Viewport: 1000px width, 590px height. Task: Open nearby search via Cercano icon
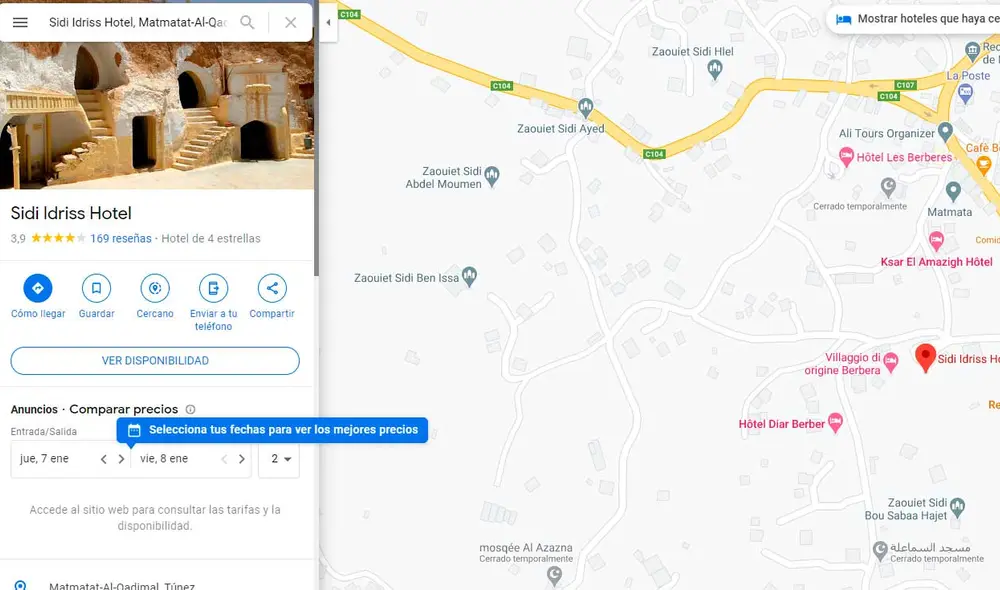pyautogui.click(x=154, y=289)
